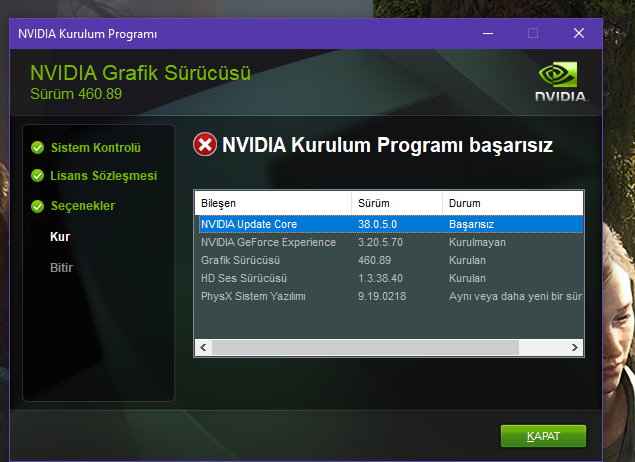Select the Kur step in the sidebar
Screen dimensions: 635x462
60,236
